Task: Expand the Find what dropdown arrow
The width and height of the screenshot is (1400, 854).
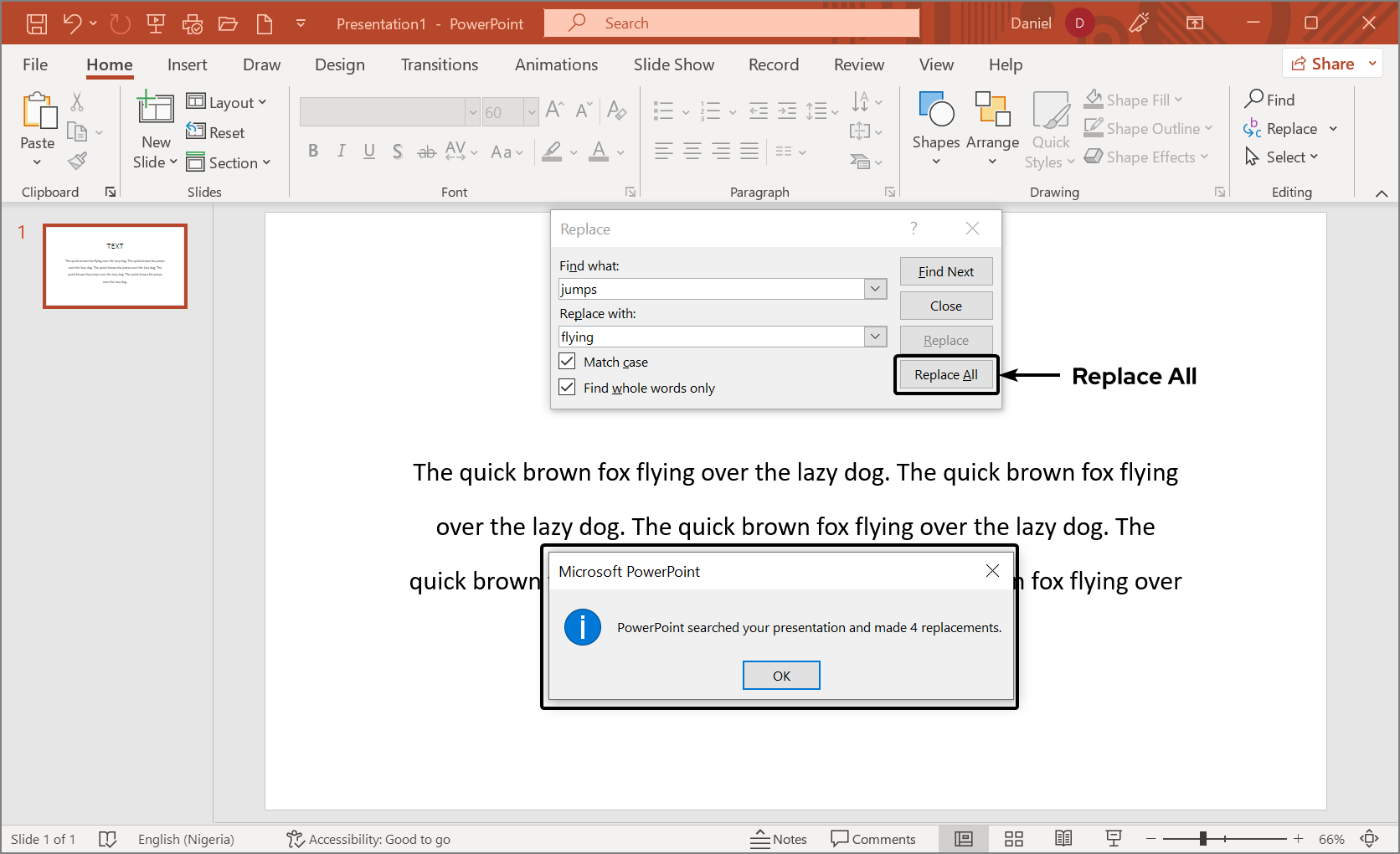Action: [x=875, y=289]
